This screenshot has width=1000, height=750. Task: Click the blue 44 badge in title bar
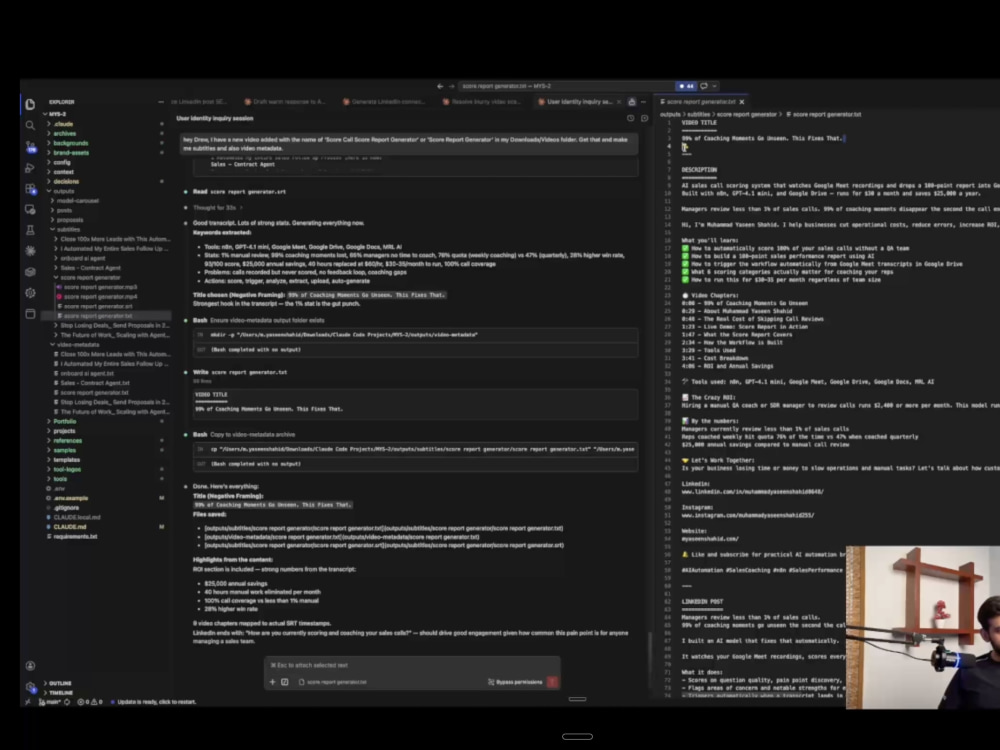point(686,86)
